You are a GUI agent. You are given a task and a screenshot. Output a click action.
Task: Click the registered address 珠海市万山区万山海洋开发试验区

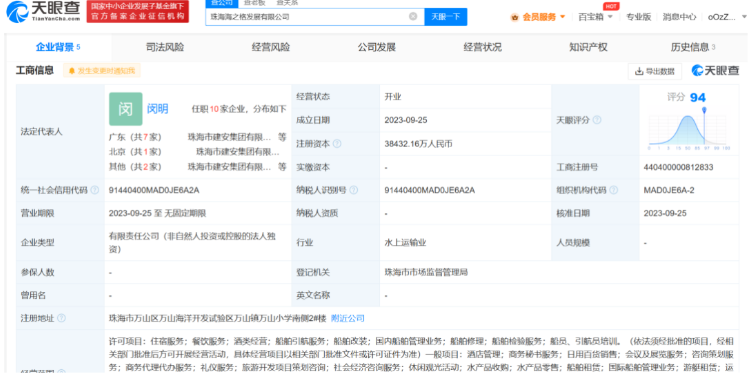point(218,318)
